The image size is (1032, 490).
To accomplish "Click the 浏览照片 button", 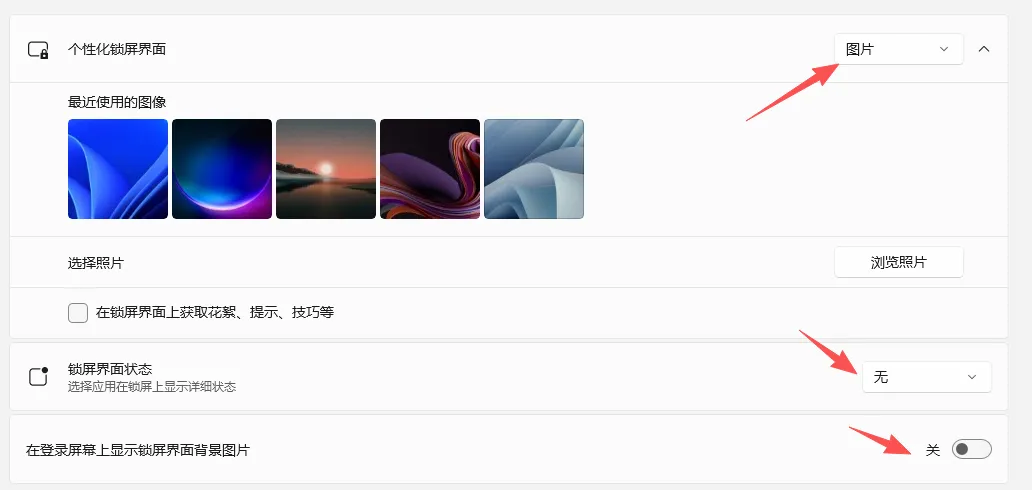I will coord(898,262).
